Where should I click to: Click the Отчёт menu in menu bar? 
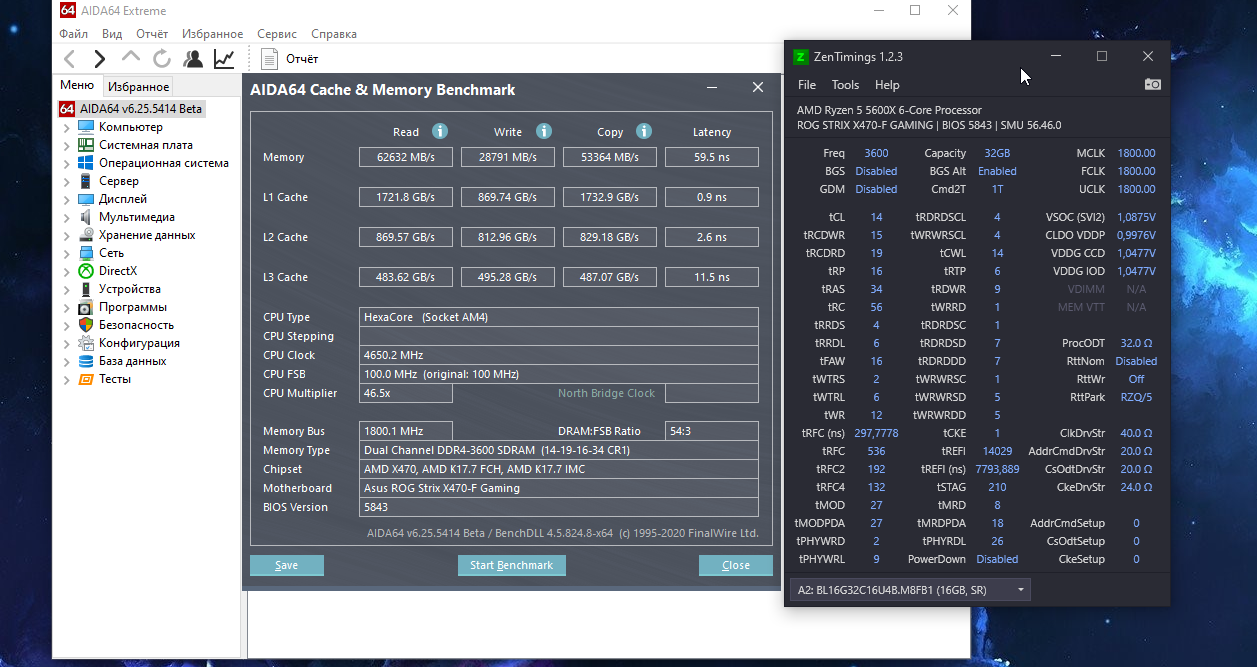pos(152,33)
